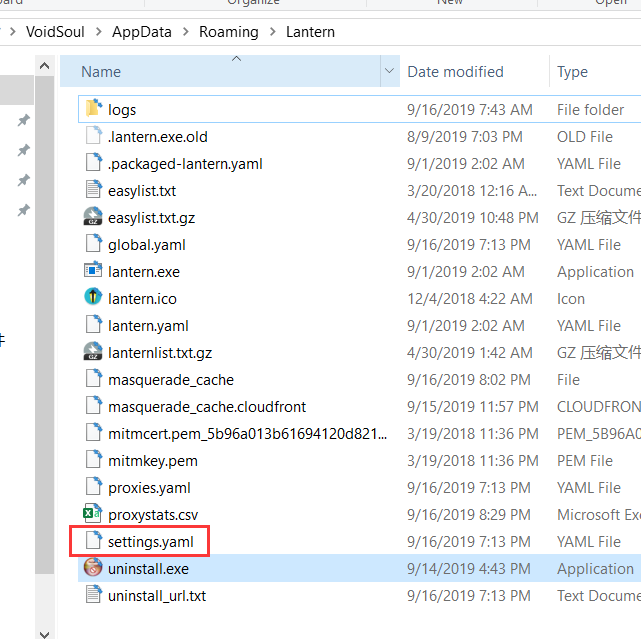641x639 pixels.
Task: Expand breadcrumb chevron after Roaming
Action: (273, 31)
